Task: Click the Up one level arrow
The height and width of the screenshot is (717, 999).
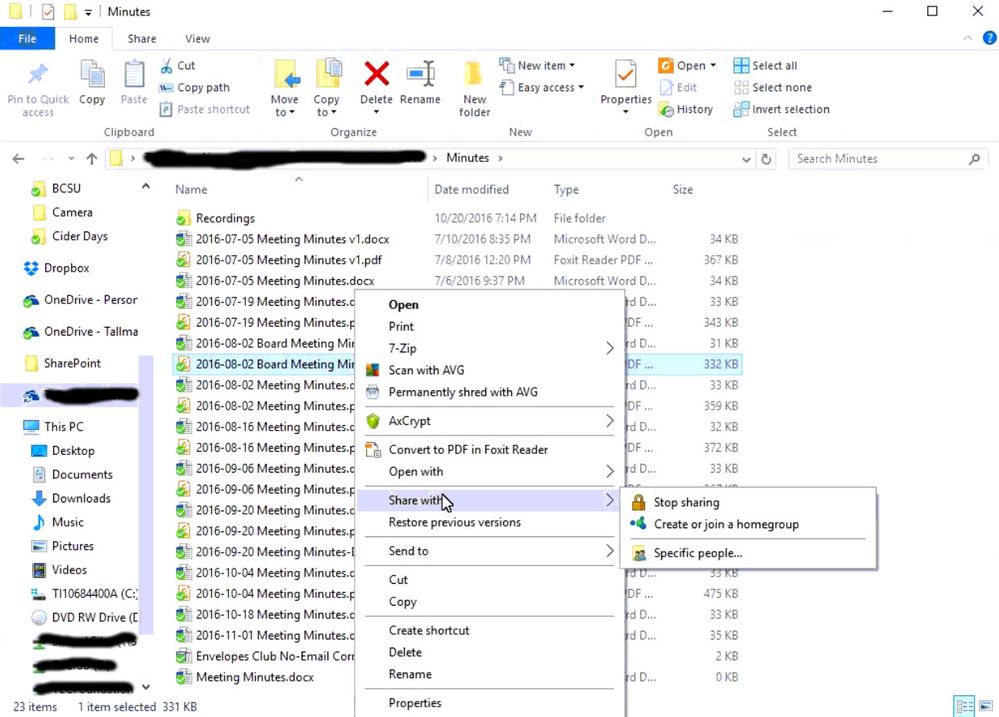Action: click(92, 159)
